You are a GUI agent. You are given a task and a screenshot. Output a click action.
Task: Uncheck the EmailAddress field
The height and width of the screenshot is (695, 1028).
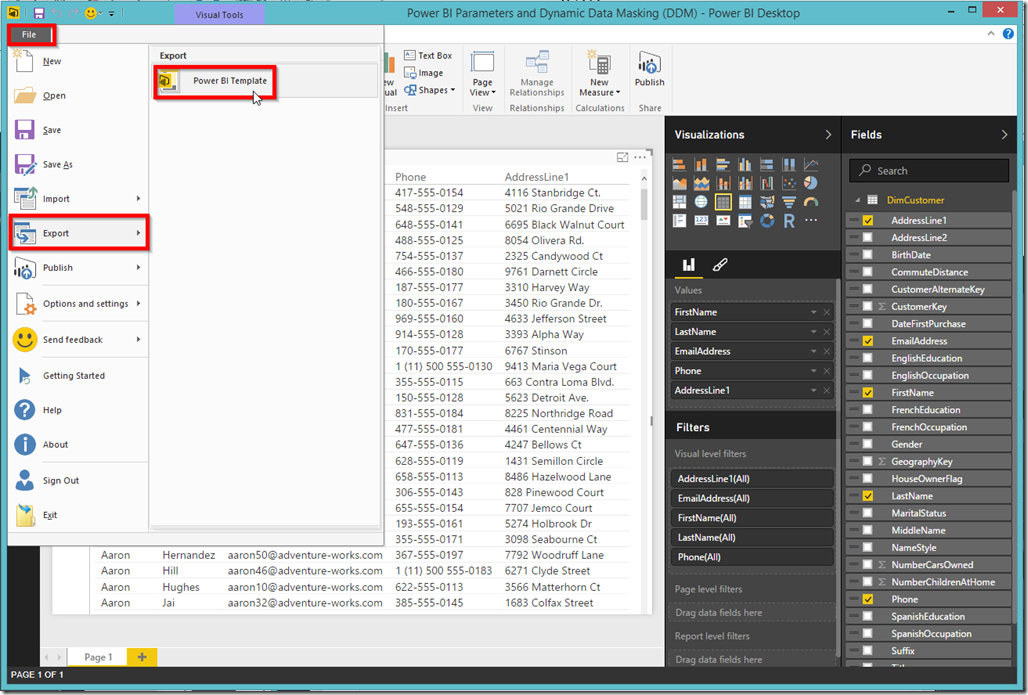pyautogui.click(x=868, y=341)
